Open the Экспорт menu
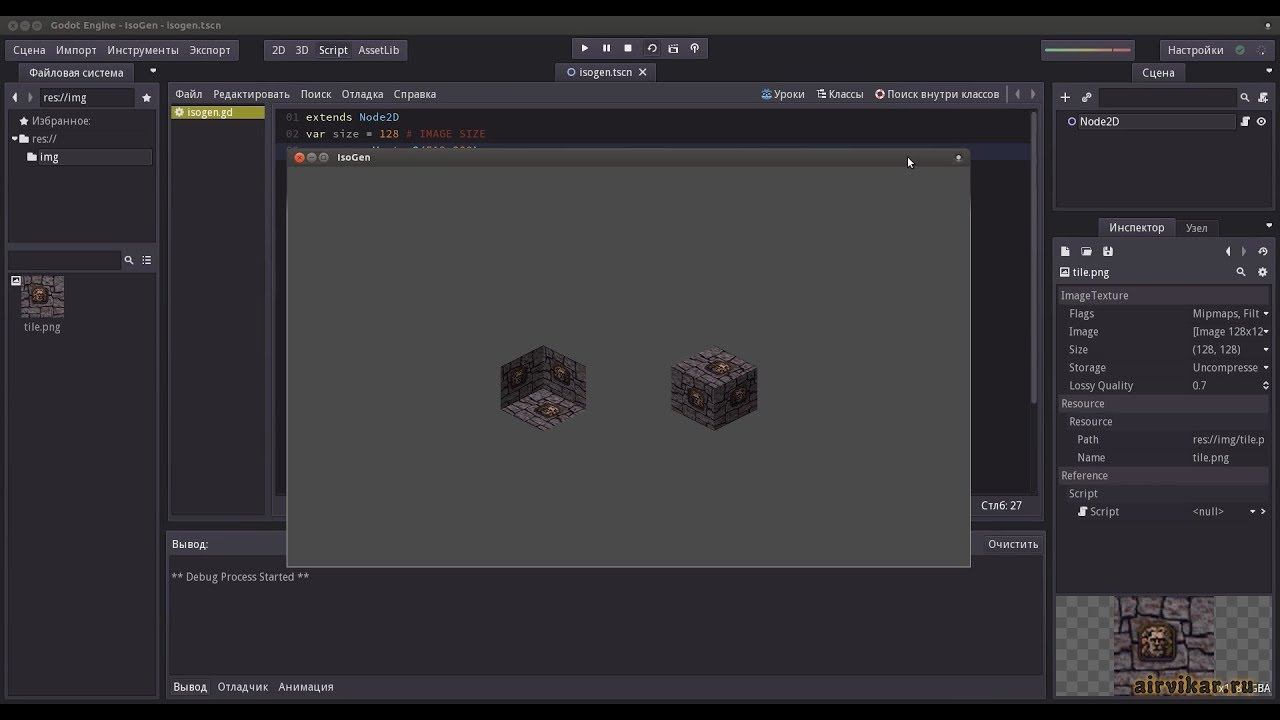Screen dimensions: 1280x720 (x=210, y=50)
